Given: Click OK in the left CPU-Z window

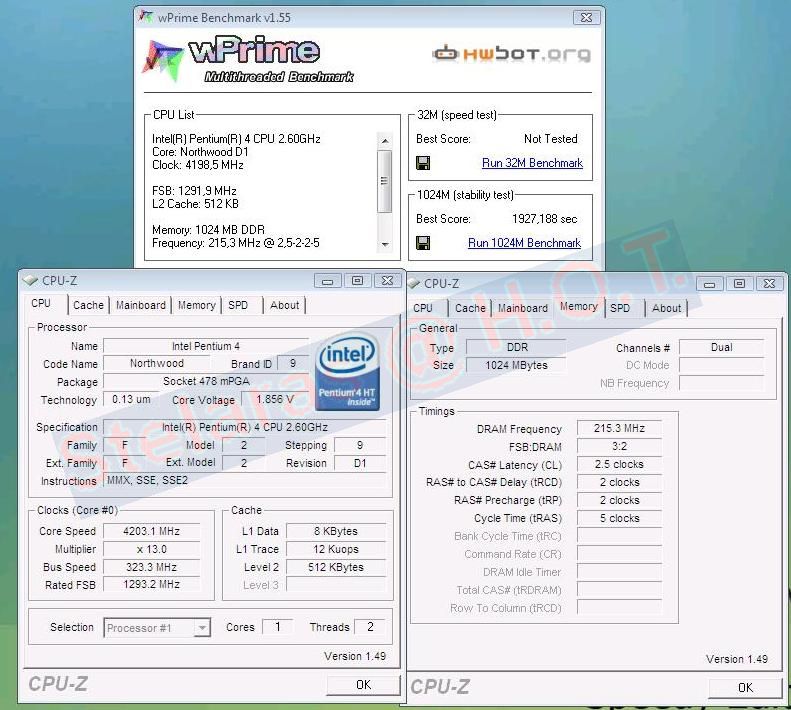Looking at the screenshot, I should tap(363, 685).
